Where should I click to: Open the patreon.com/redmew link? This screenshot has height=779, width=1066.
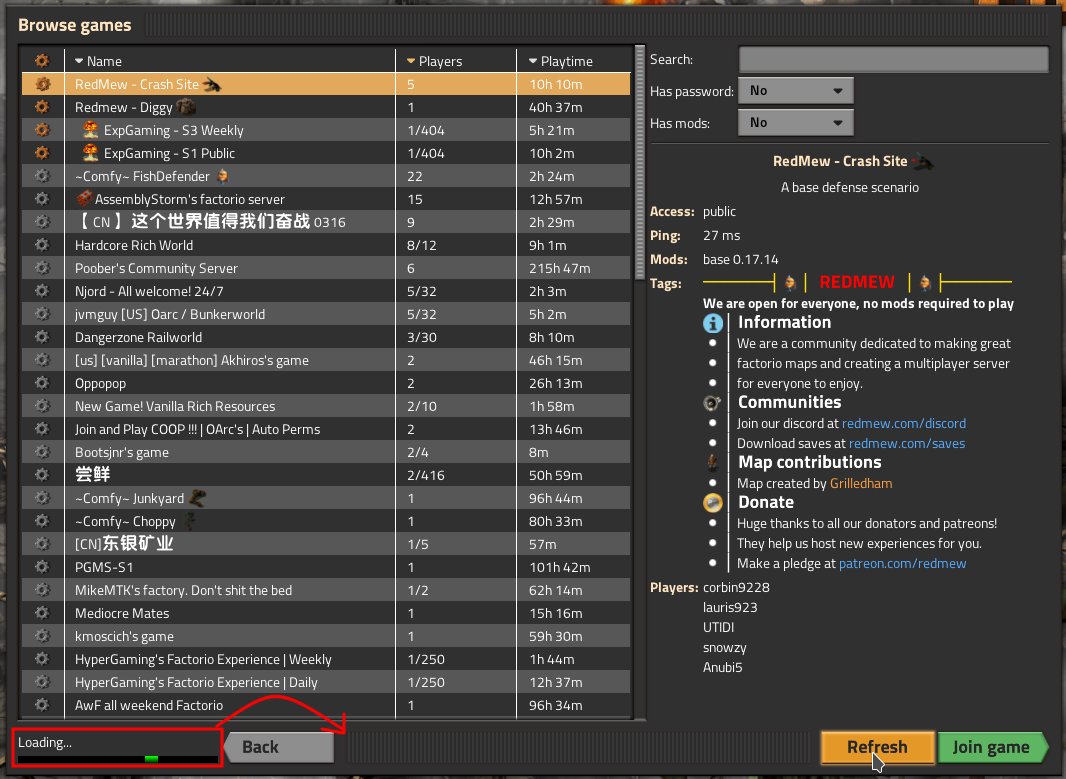pos(902,564)
